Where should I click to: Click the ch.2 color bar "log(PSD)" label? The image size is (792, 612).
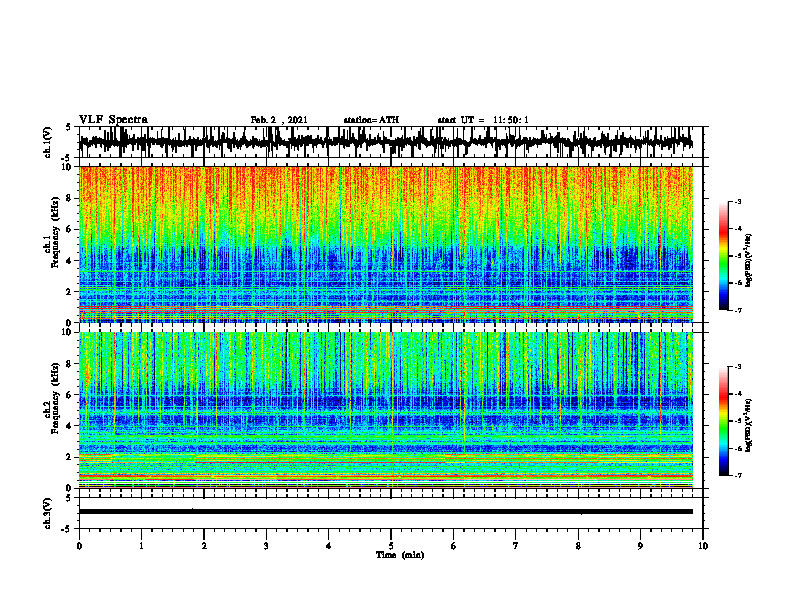[749, 425]
